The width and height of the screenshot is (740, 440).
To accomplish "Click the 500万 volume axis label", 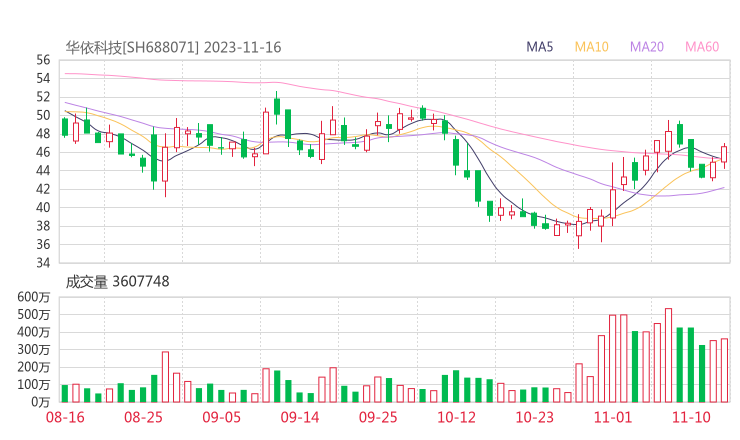I will pos(34,314).
